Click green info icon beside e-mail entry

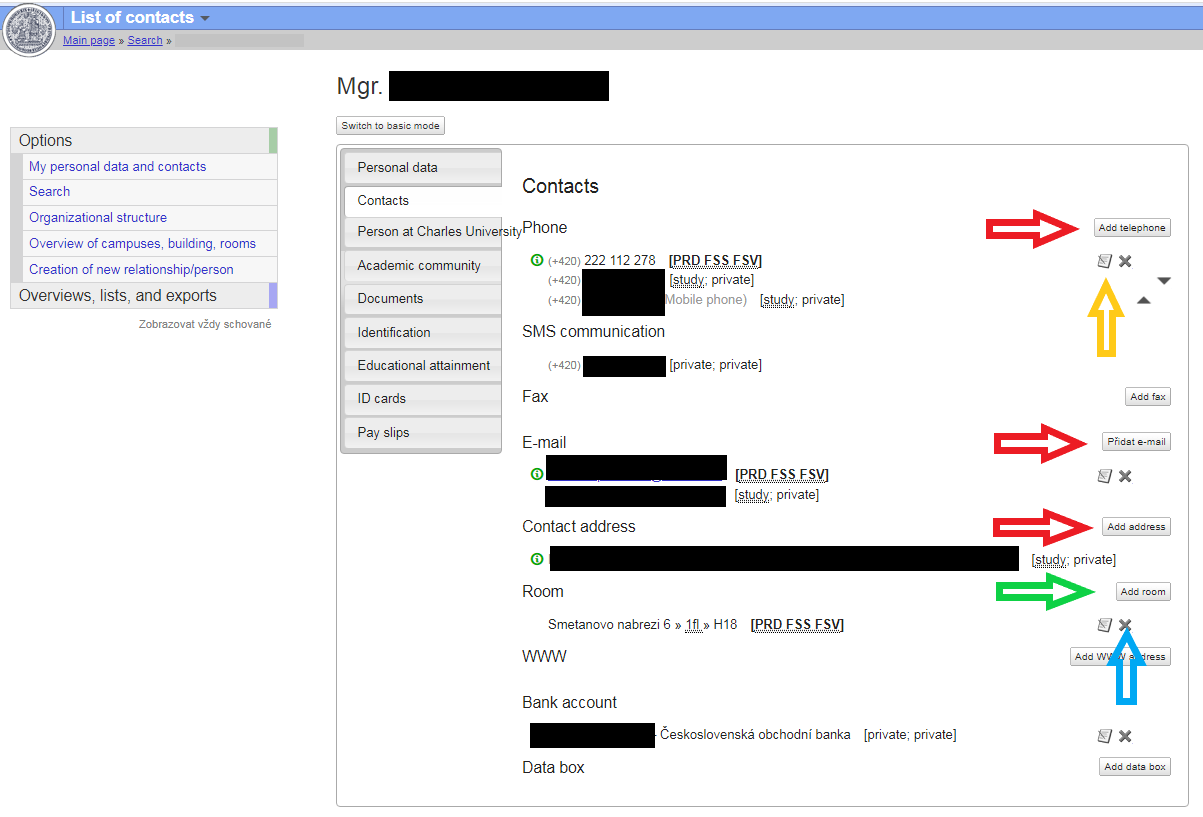point(537,474)
